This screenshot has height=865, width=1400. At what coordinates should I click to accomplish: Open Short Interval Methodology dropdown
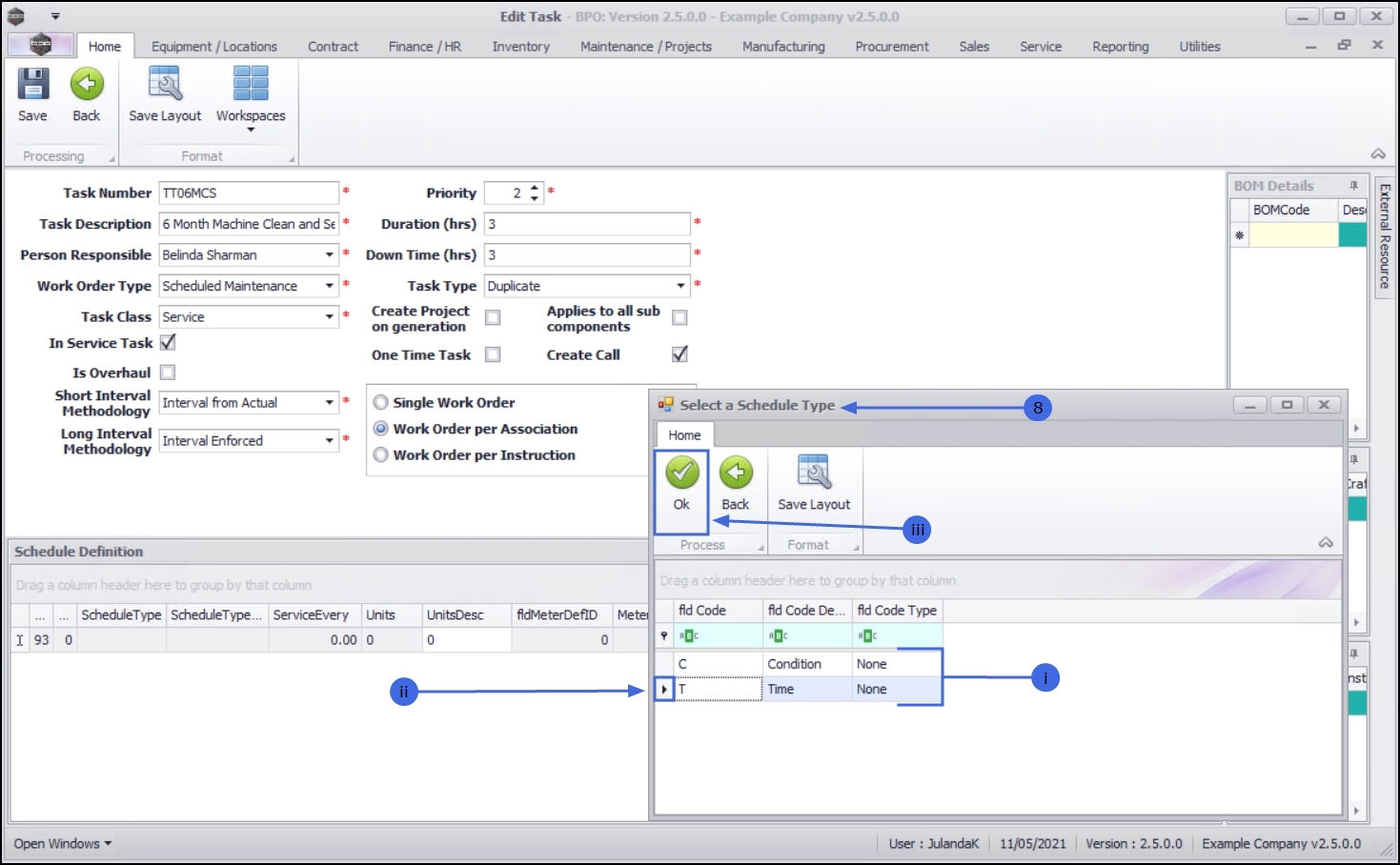tap(330, 403)
